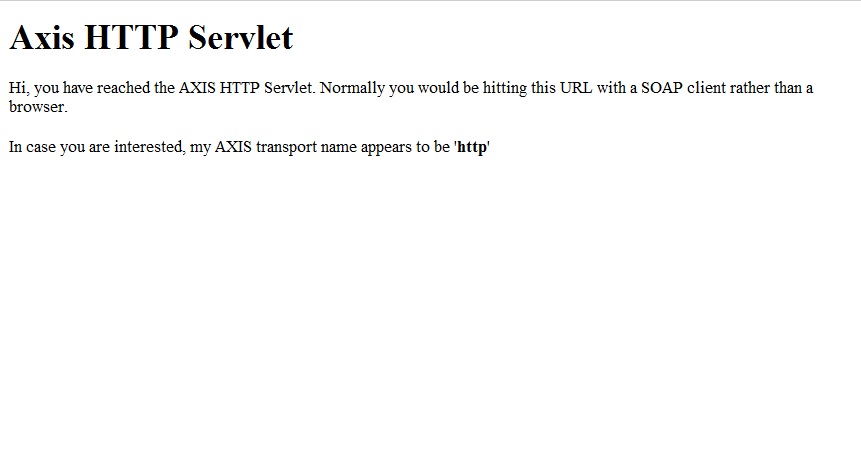Click the word 'Servlet' in the heading
861x460 pixels.
241,37
